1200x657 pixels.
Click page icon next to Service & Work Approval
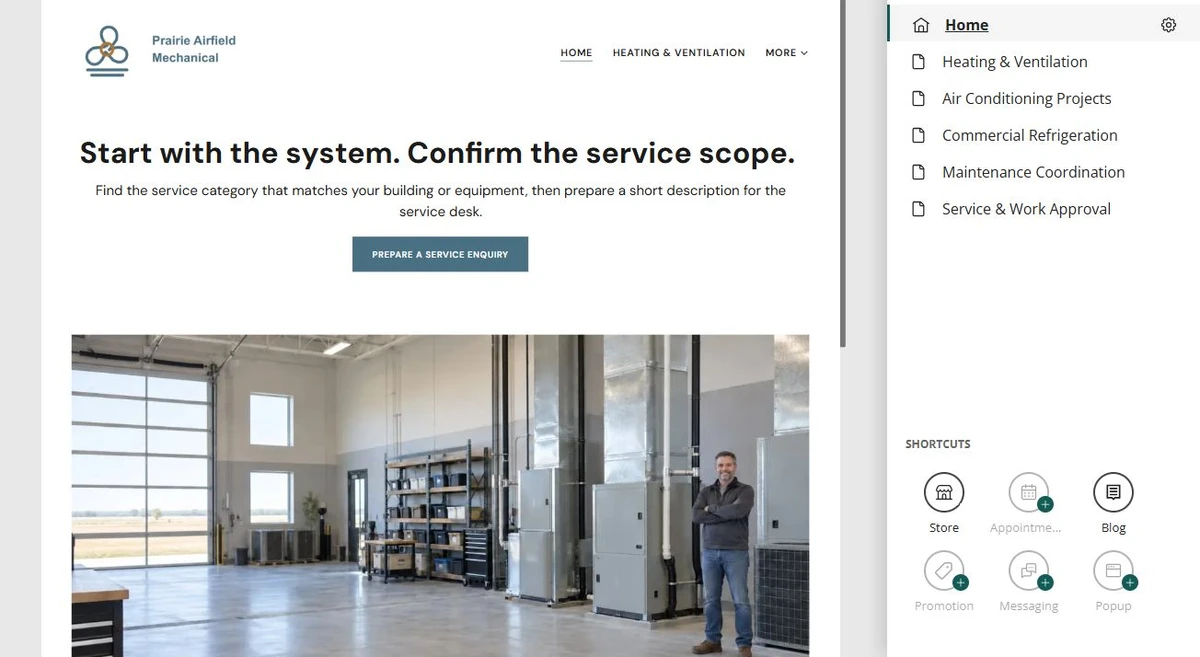[918, 210]
